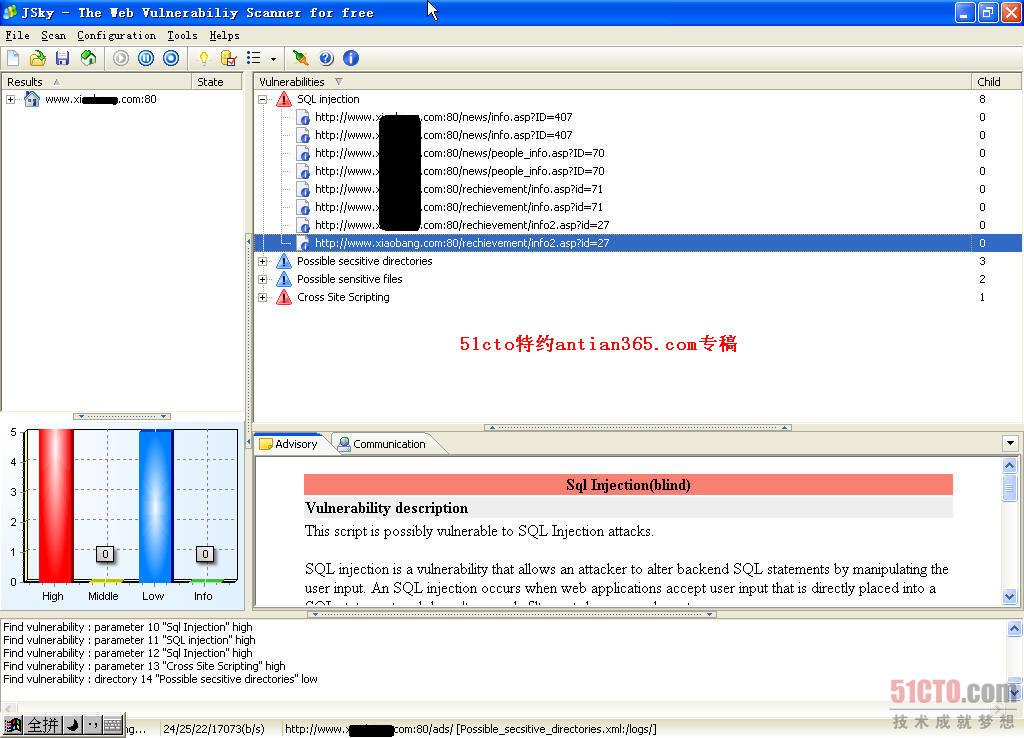Create a new scan with the blank page icon
Image resolution: width=1024 pixels, height=738 pixels.
[13, 59]
